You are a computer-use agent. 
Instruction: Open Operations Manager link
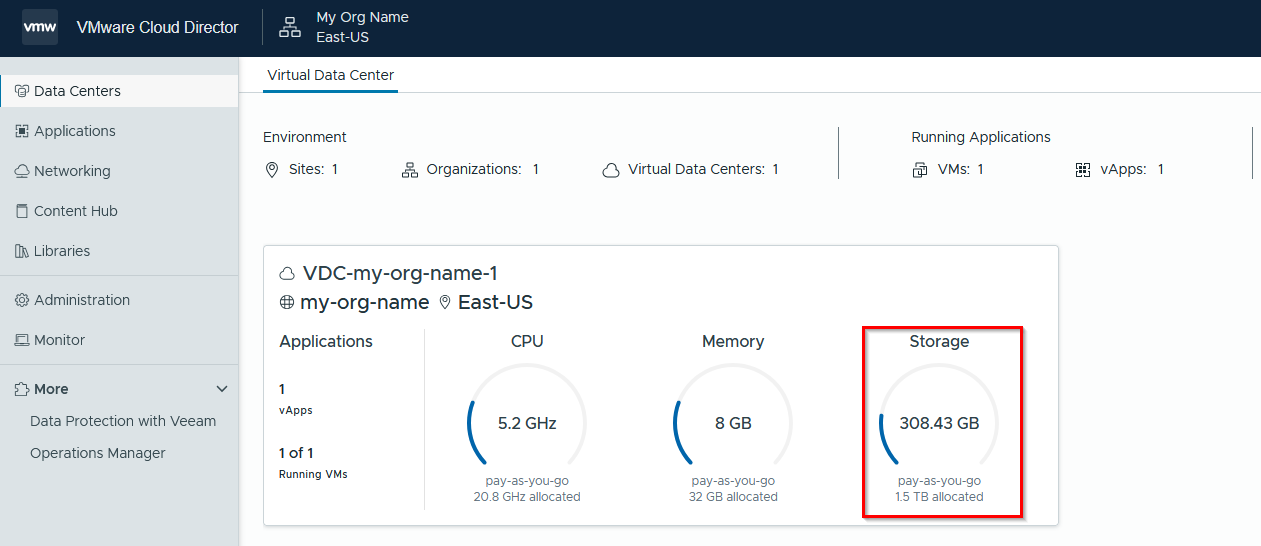[98, 453]
